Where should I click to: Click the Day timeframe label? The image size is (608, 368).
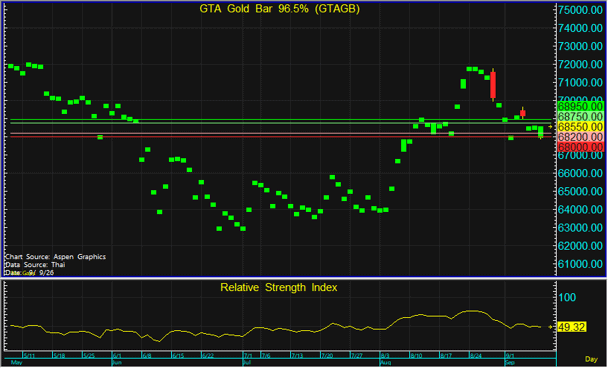coord(591,359)
